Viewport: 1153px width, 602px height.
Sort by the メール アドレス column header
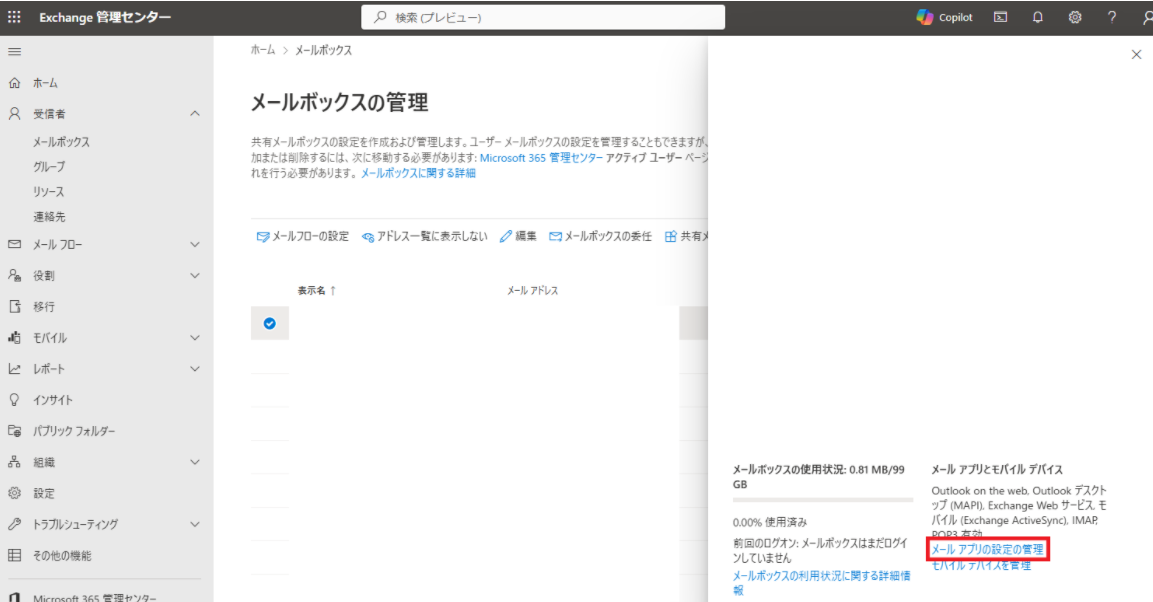(x=532, y=290)
